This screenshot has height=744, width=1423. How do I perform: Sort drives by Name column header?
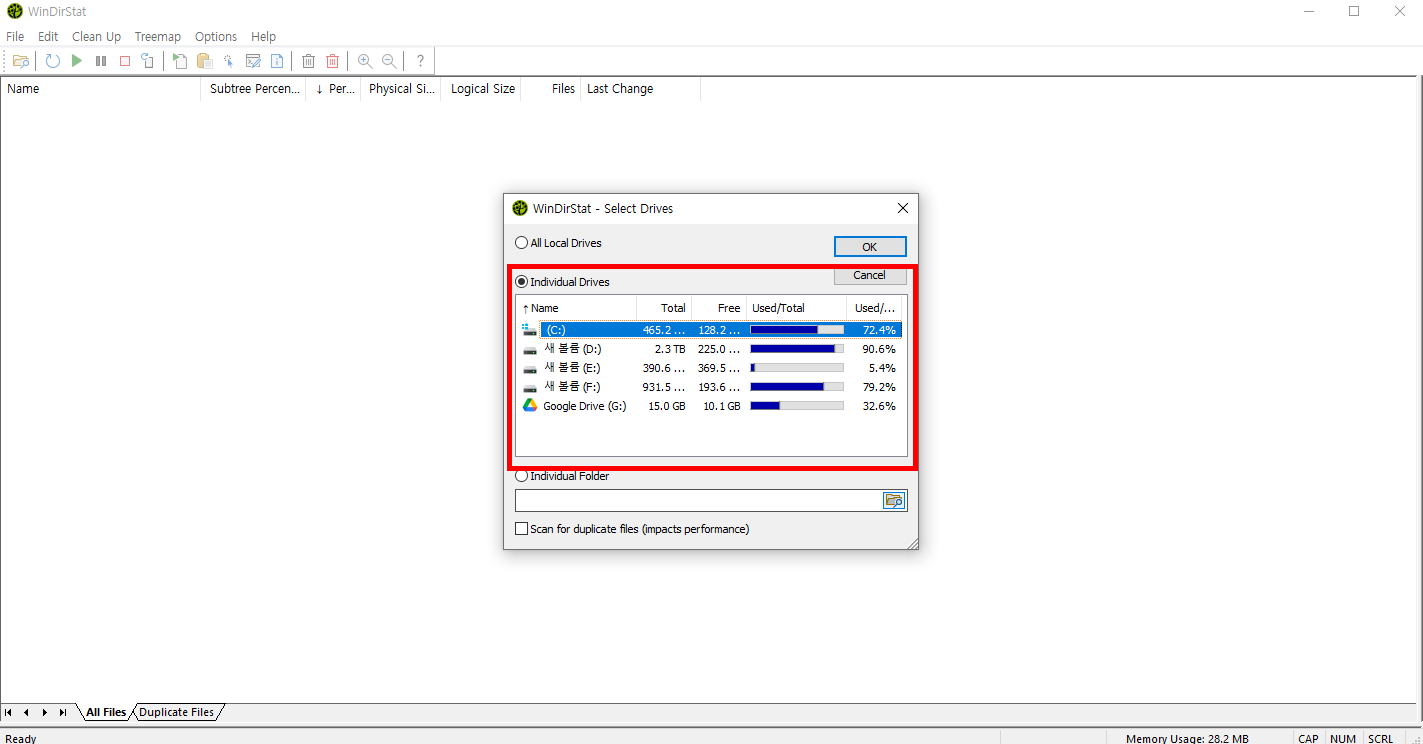tap(577, 308)
